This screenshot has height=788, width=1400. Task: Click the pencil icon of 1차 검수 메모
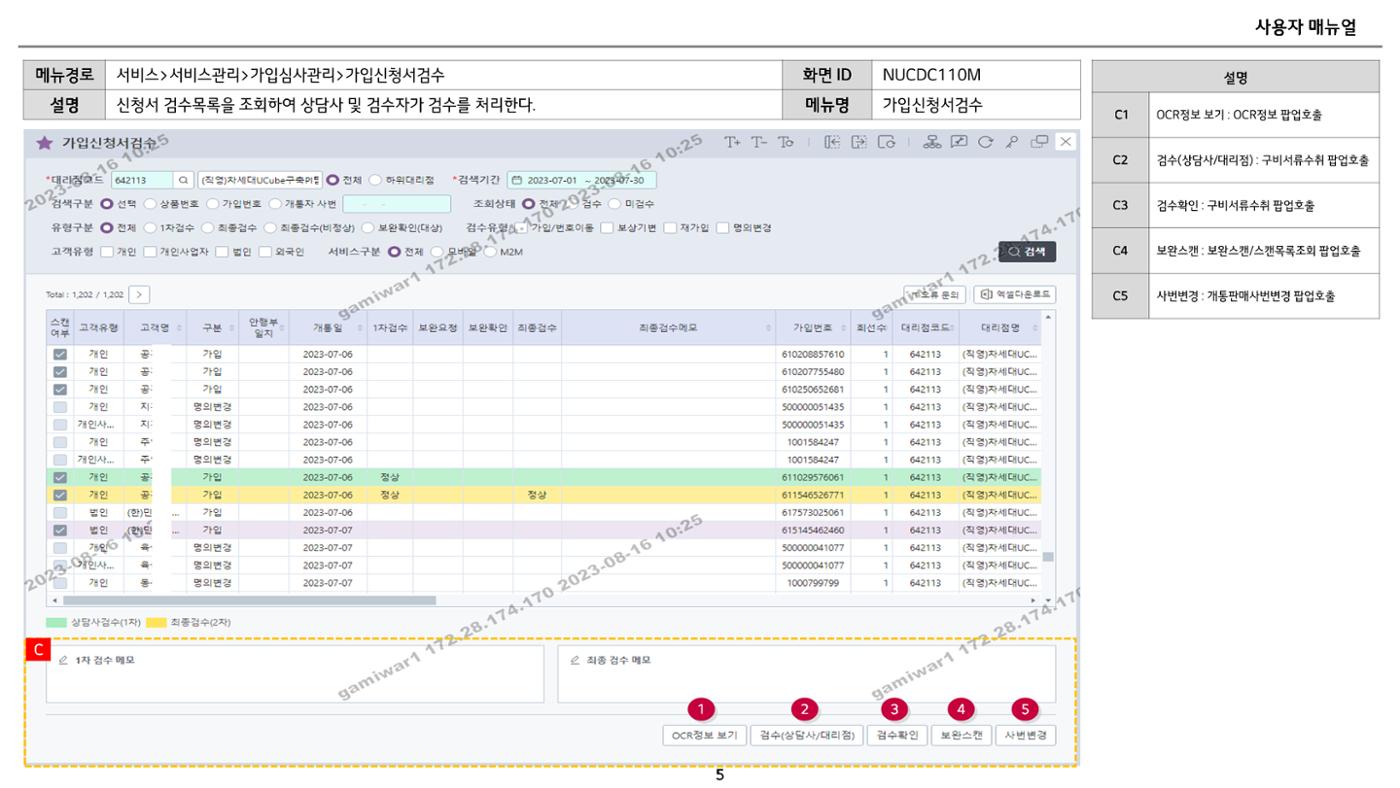tap(64, 661)
